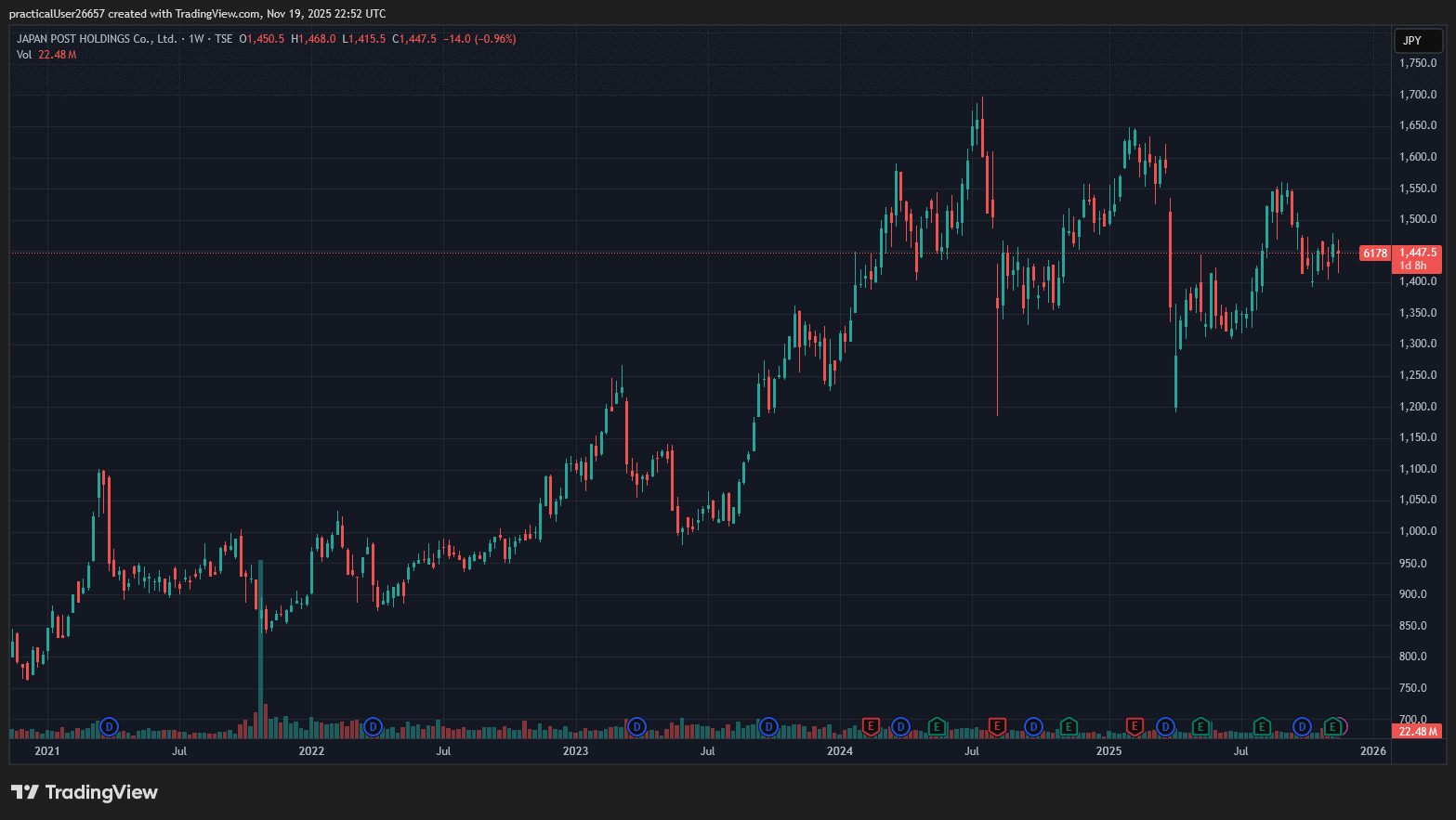Click the JAPAN POST HOLDINGS symbol title
This screenshot has height=820, width=1456.
97,39
